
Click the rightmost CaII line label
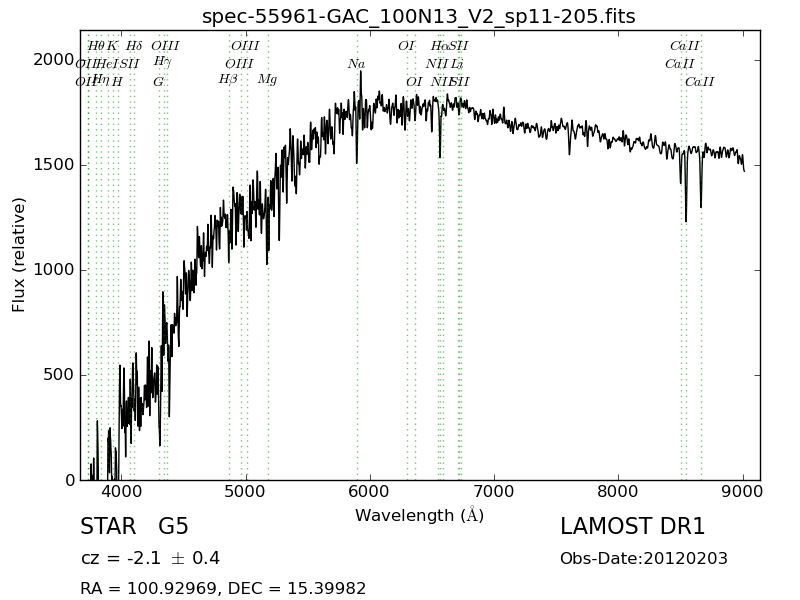(699, 82)
